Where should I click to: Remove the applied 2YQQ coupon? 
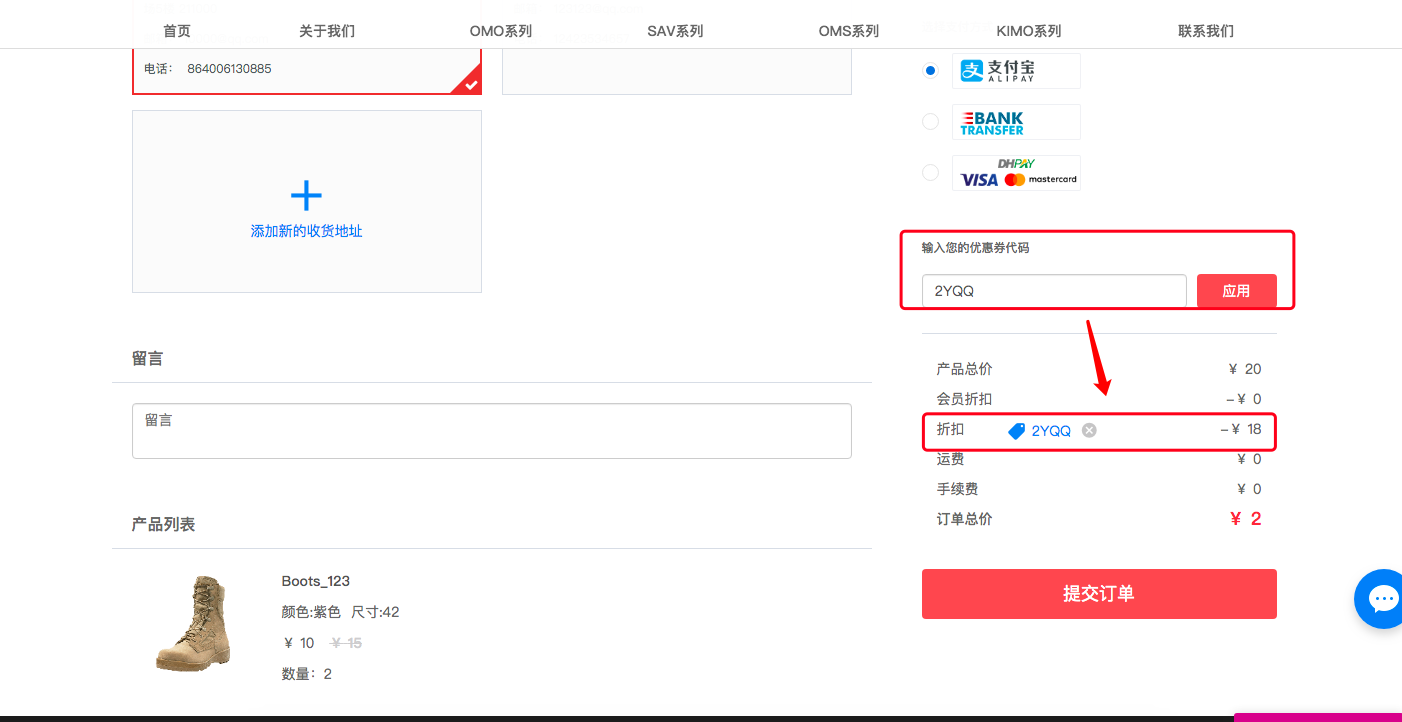tap(1089, 430)
